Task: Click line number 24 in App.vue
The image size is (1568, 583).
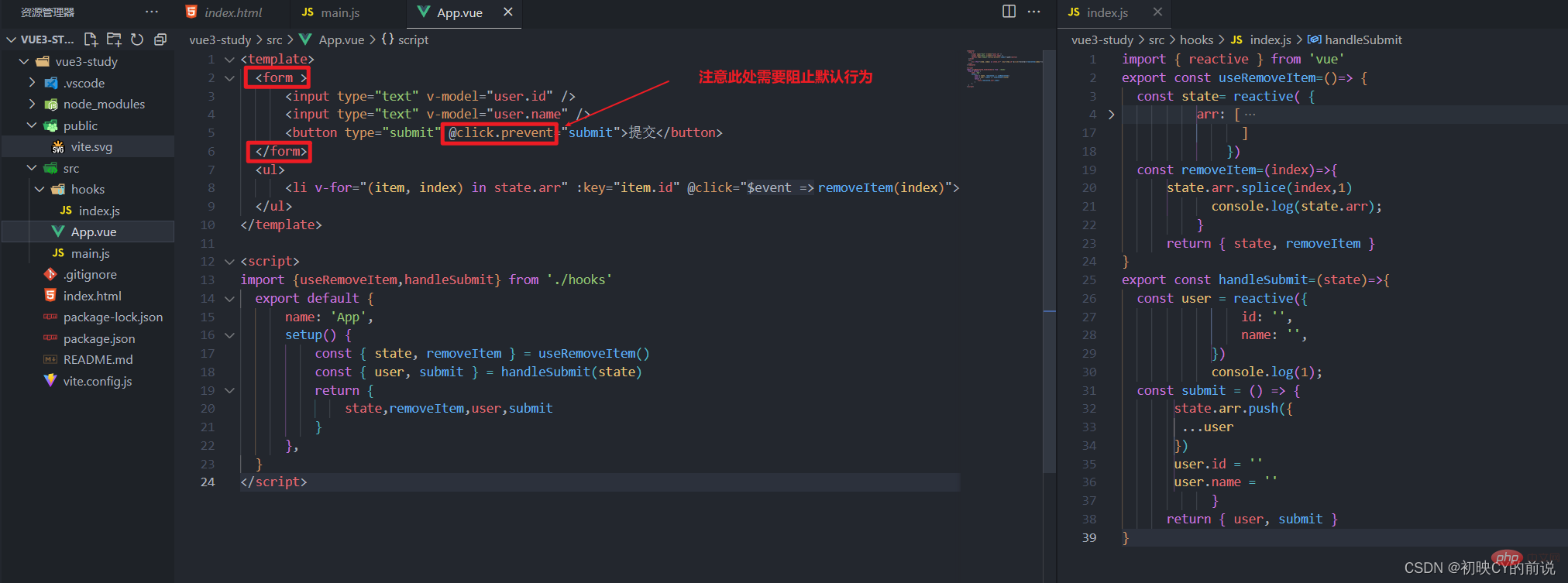Action: click(208, 482)
